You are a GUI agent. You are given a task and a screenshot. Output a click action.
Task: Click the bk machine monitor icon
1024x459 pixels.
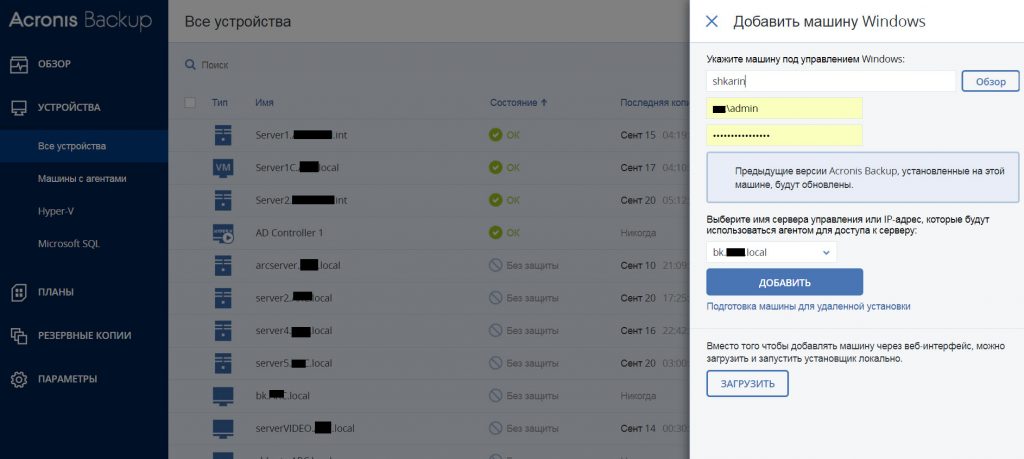point(223,396)
